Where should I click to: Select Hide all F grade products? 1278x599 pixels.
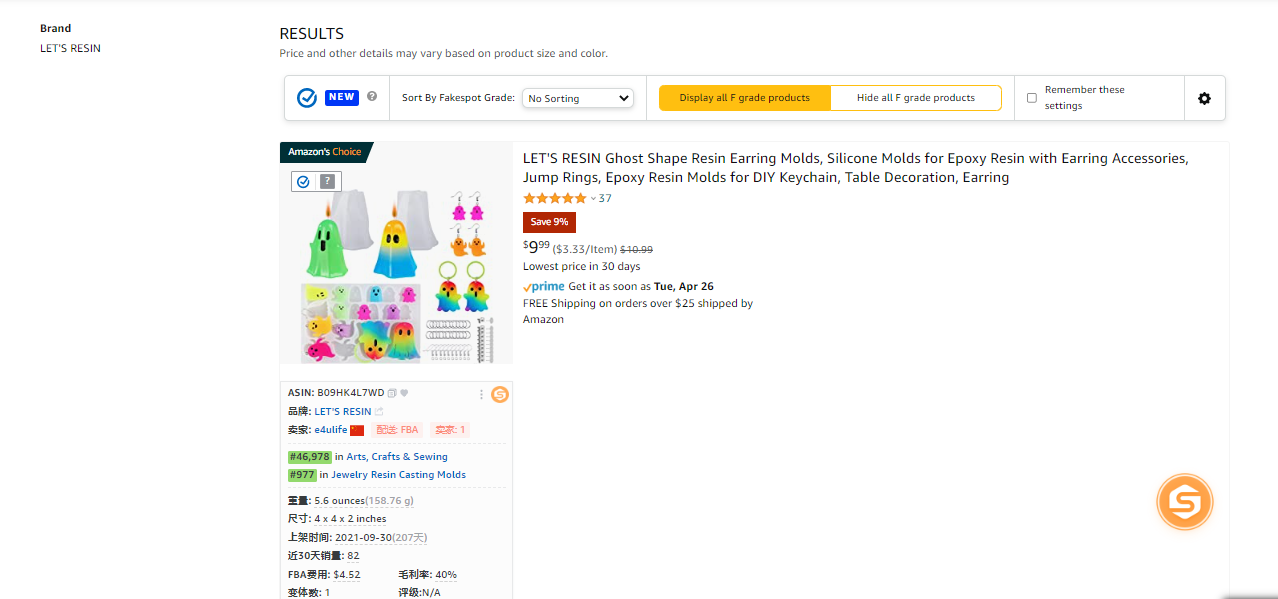[x=915, y=98]
